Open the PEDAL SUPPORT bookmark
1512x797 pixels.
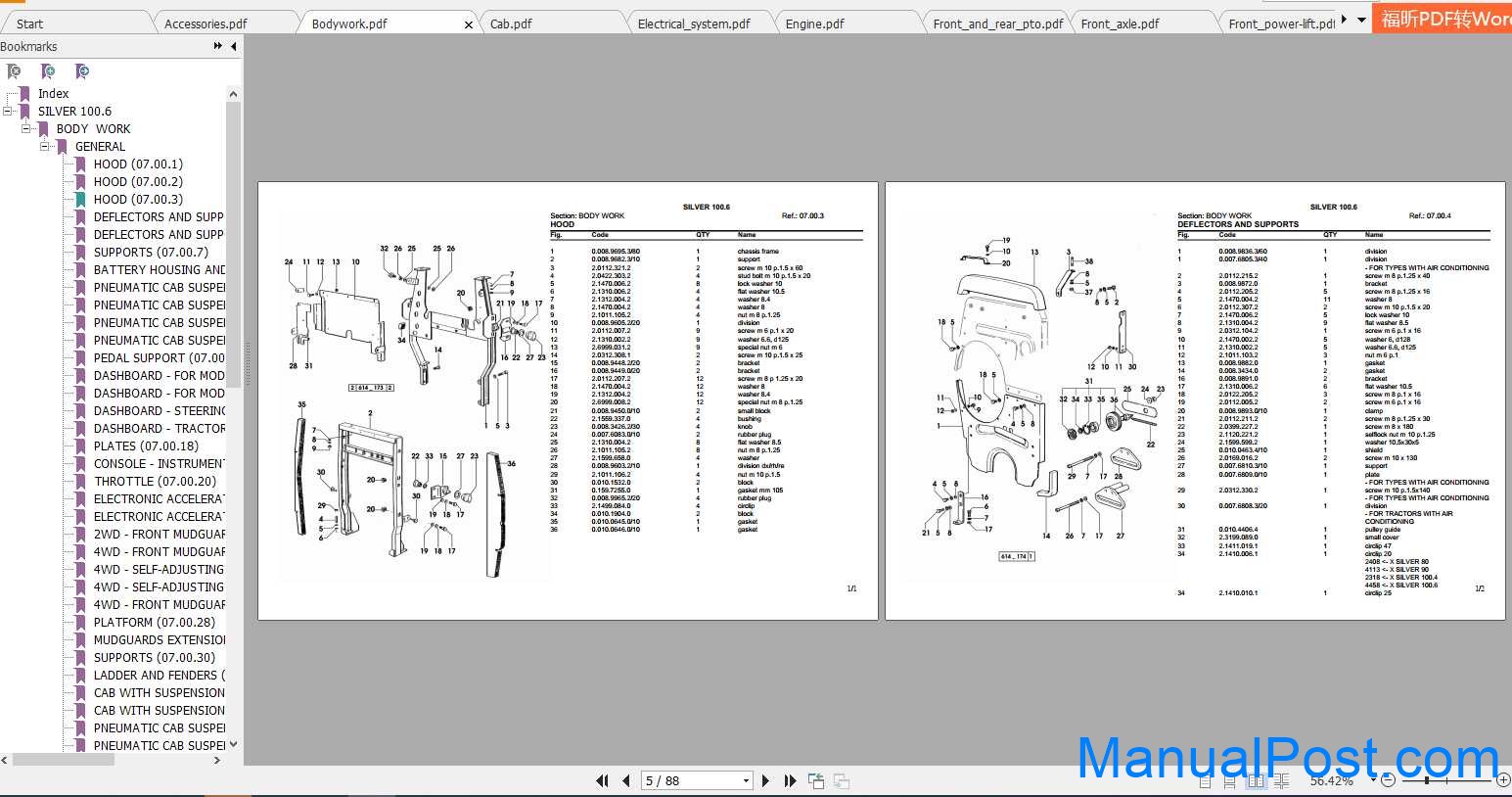point(160,358)
